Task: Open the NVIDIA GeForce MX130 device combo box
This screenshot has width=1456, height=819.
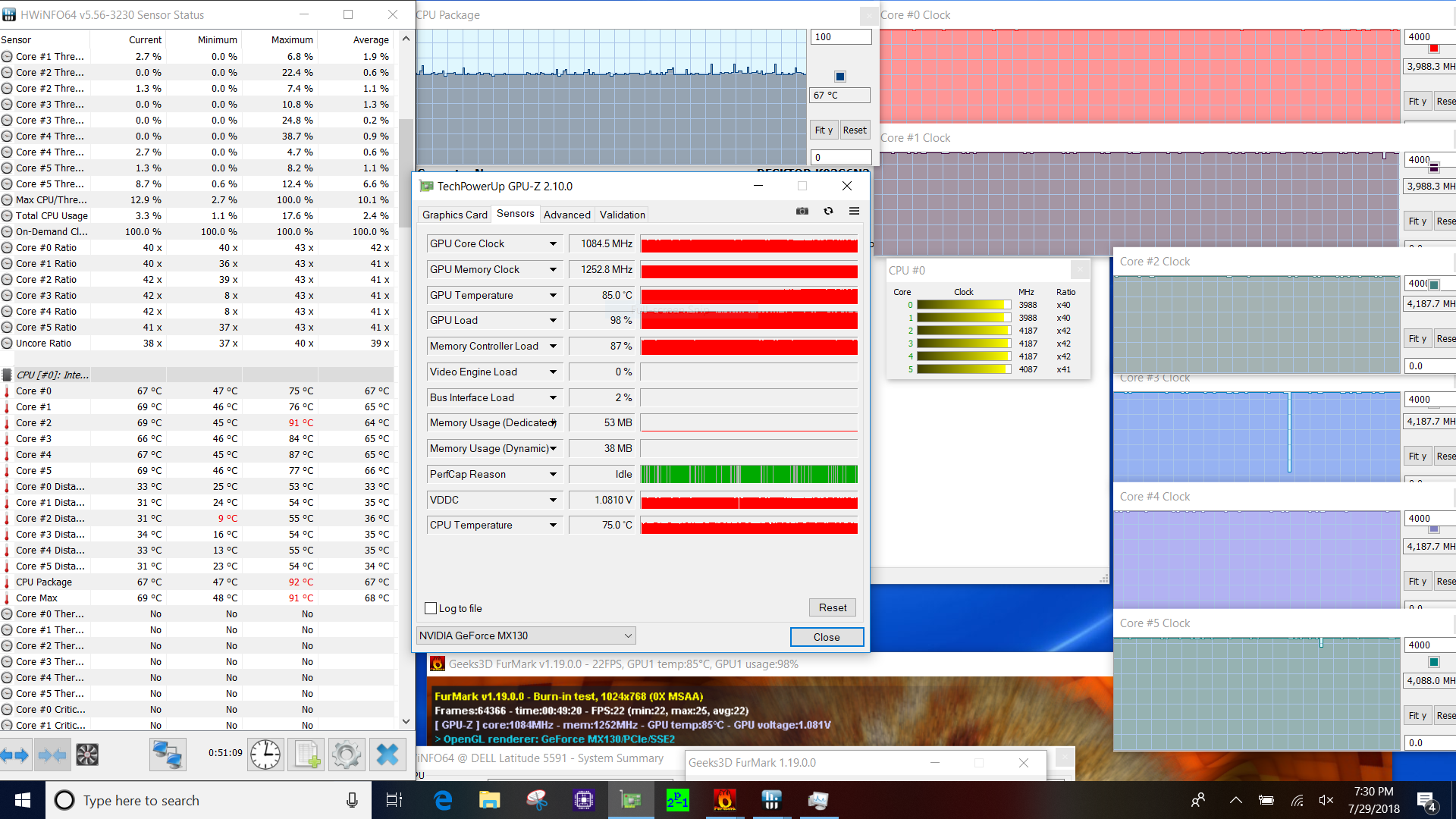Action: tap(526, 635)
